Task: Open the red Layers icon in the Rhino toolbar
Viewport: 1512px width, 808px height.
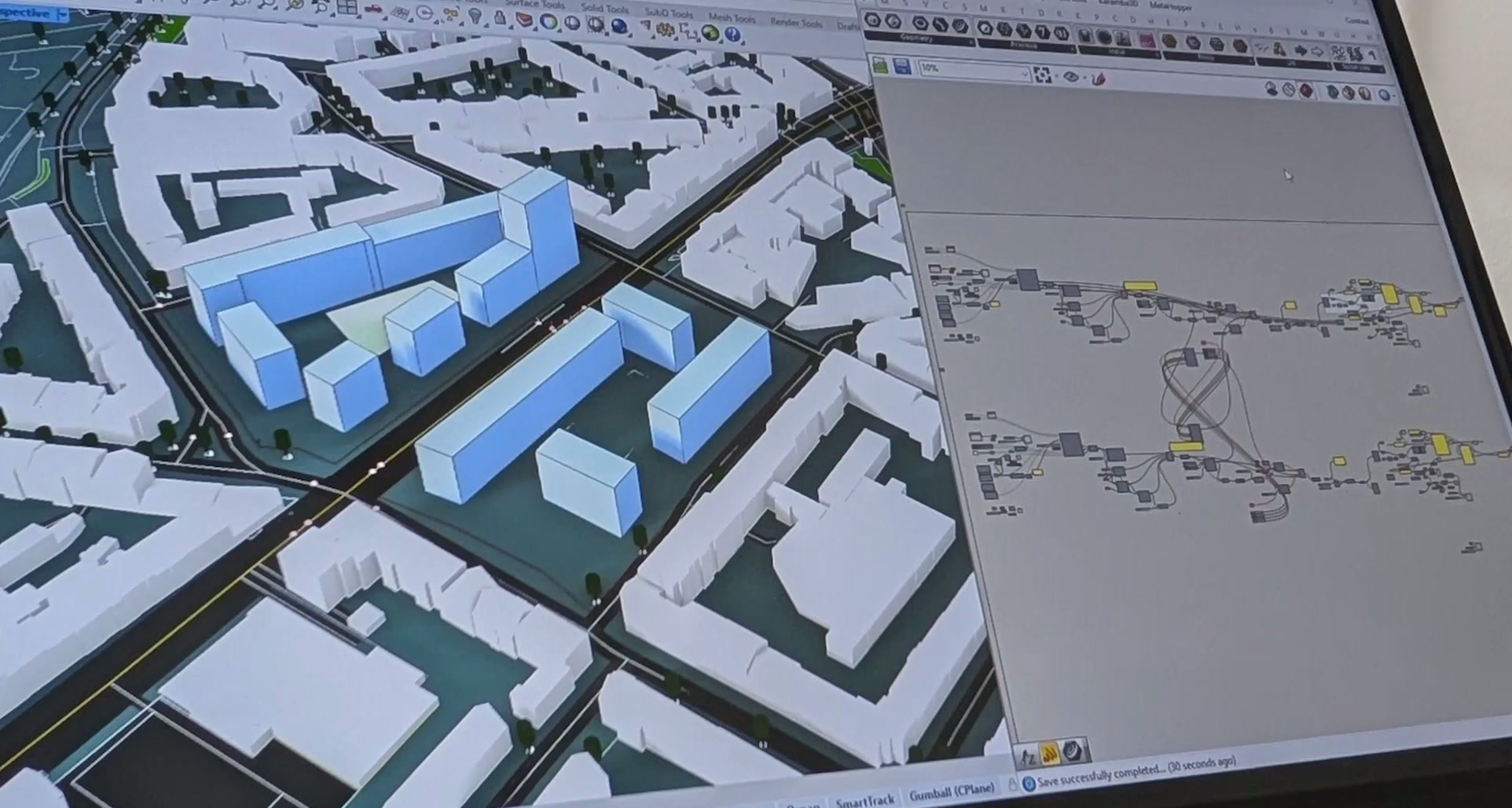Action: pyautogui.click(x=524, y=20)
